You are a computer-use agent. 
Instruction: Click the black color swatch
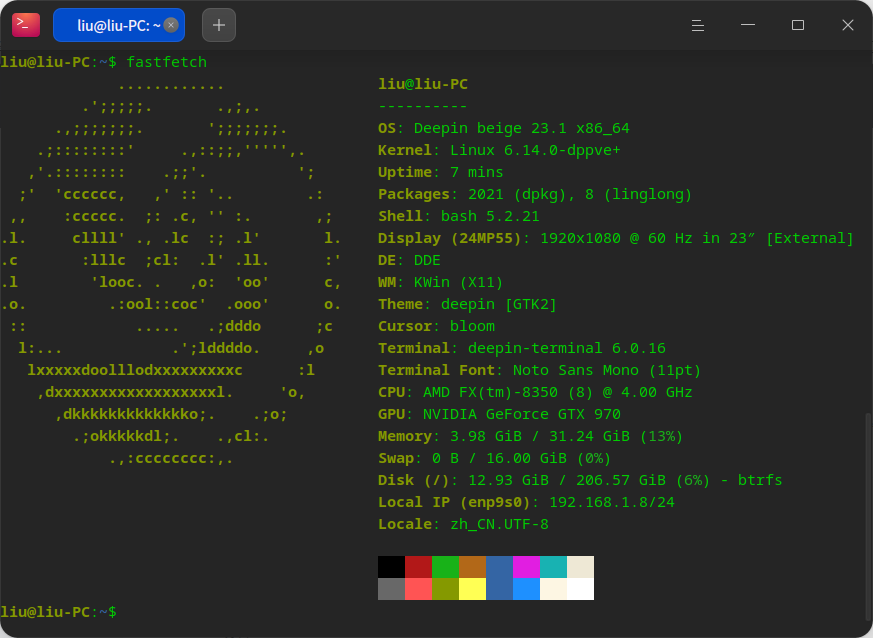(391, 567)
